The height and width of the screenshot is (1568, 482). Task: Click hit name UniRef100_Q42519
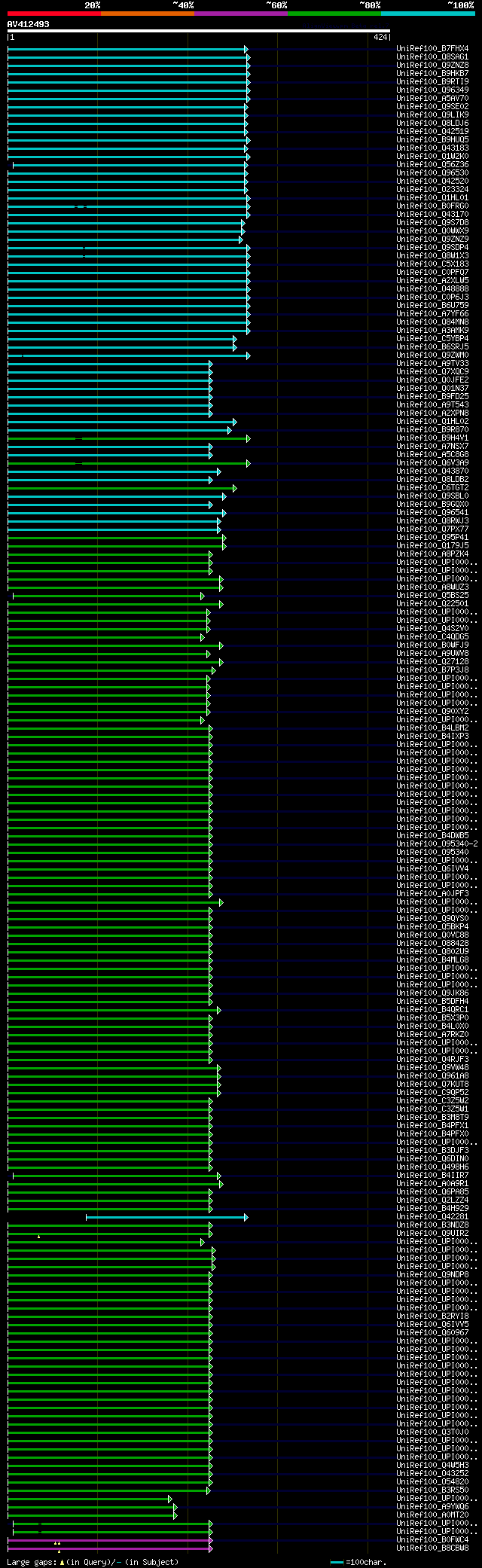[x=432, y=131]
